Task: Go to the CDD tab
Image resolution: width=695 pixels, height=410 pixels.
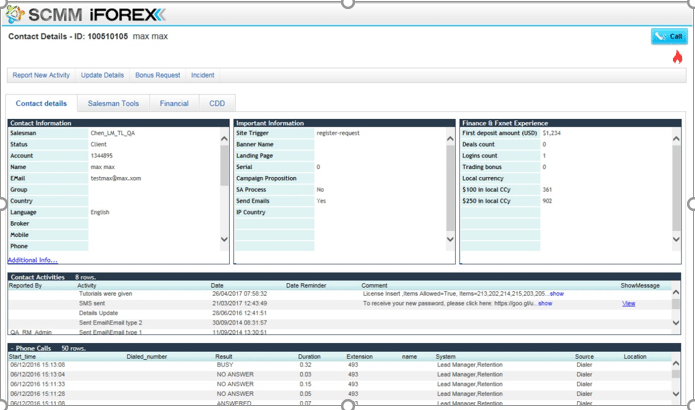Action: pos(217,103)
